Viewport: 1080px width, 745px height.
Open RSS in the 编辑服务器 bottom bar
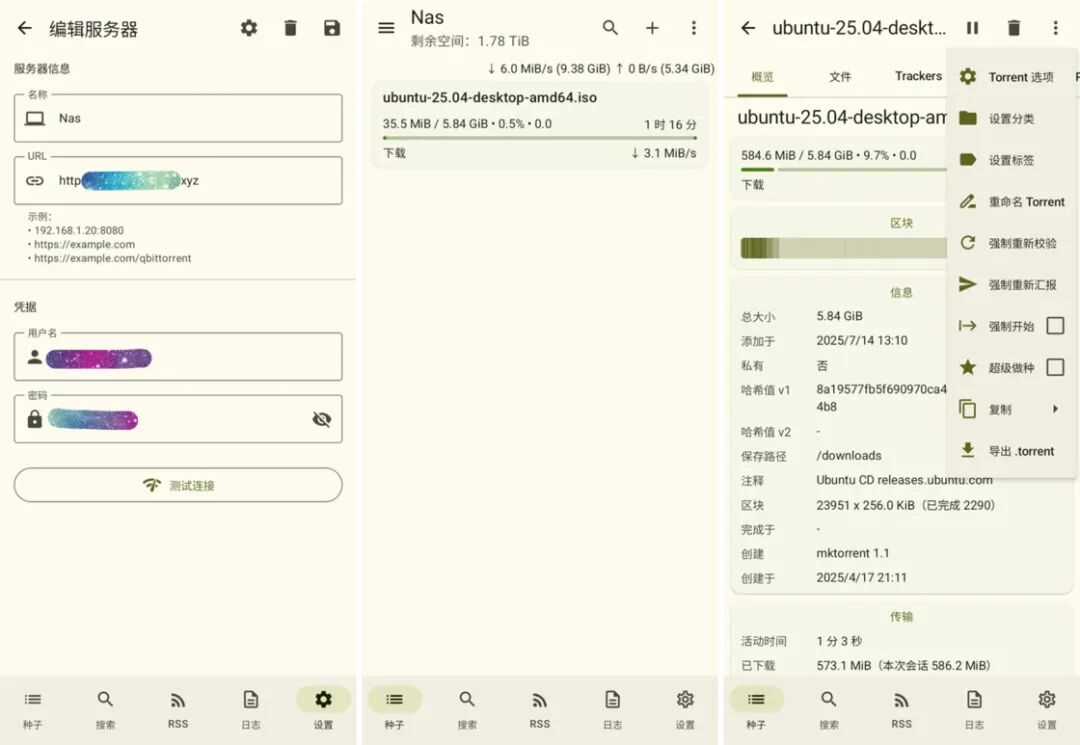click(x=178, y=709)
